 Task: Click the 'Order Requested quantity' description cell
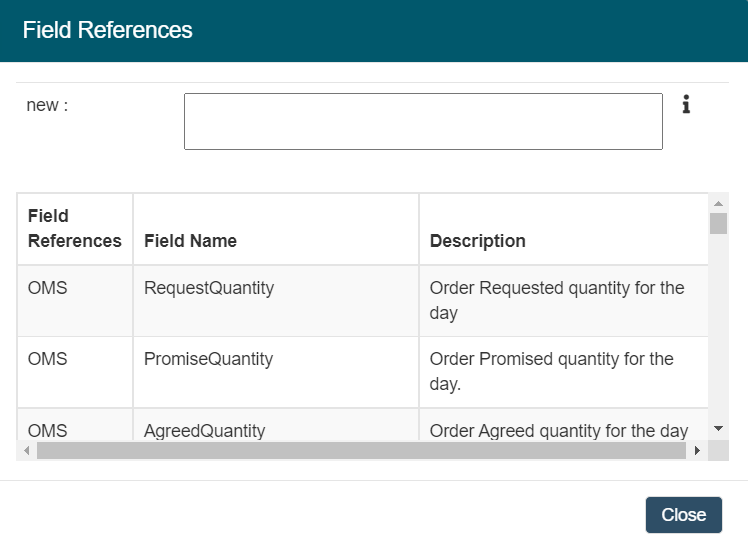point(557,300)
